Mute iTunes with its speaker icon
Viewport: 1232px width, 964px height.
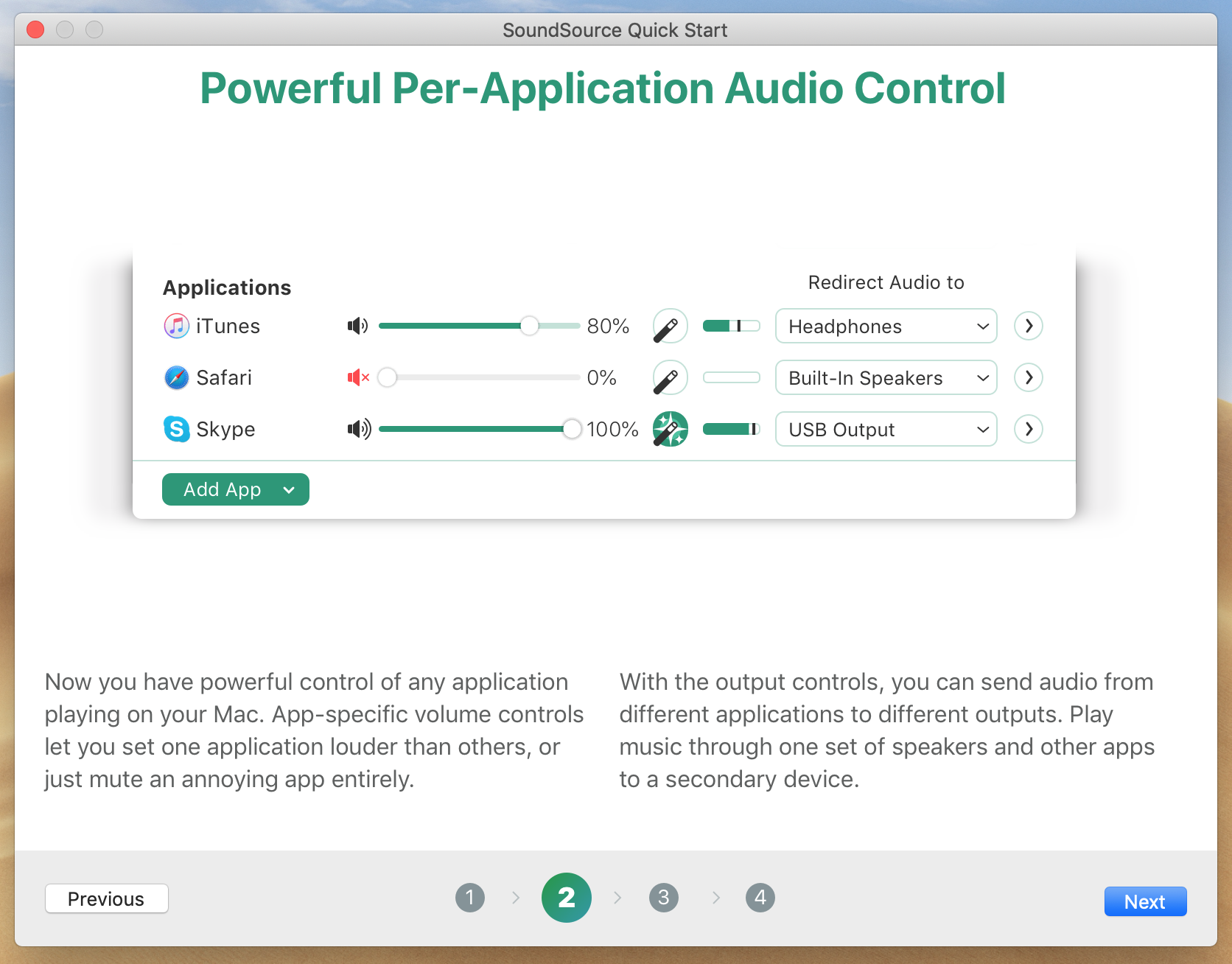pyautogui.click(x=358, y=326)
